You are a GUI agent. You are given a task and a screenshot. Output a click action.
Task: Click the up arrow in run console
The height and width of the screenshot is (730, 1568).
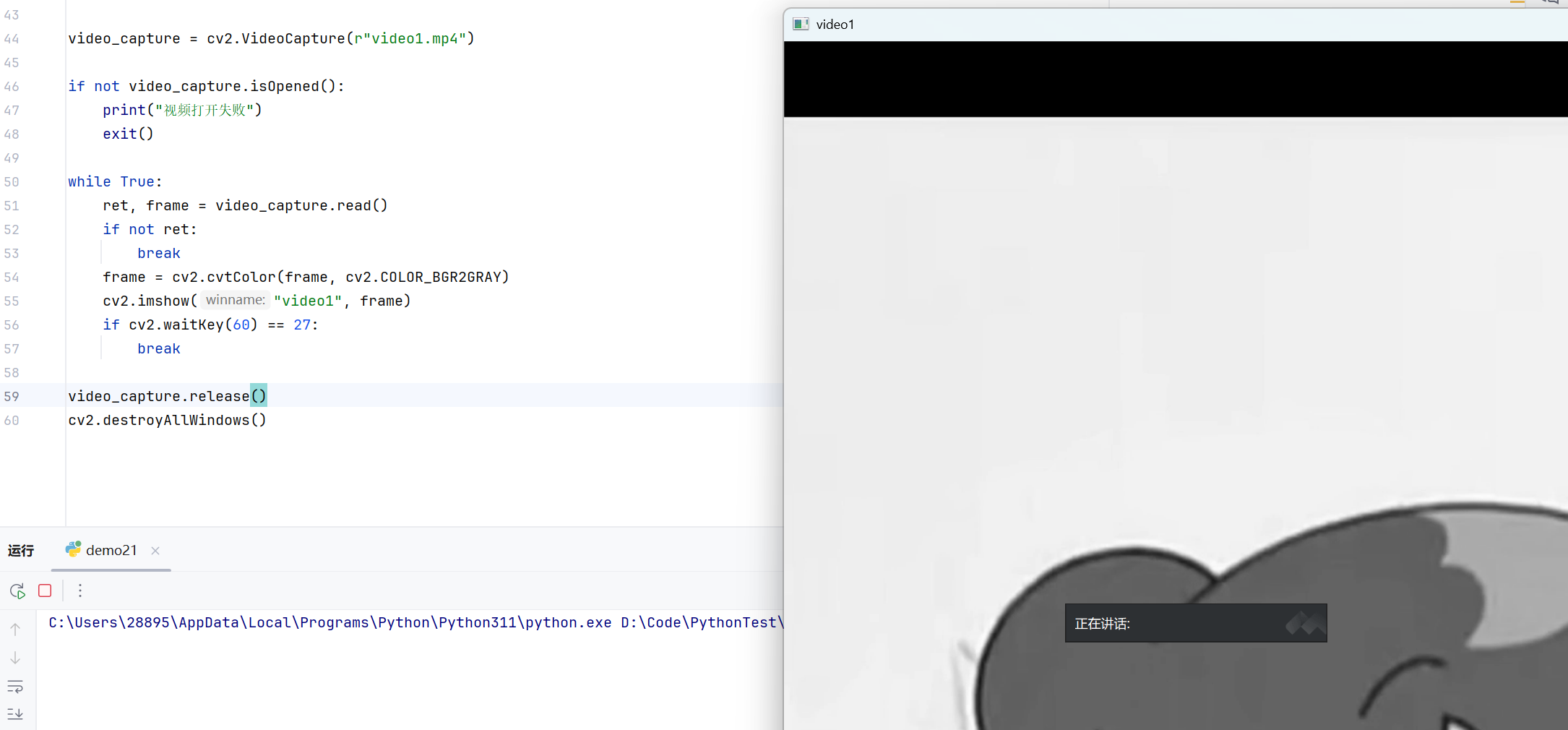(x=15, y=629)
